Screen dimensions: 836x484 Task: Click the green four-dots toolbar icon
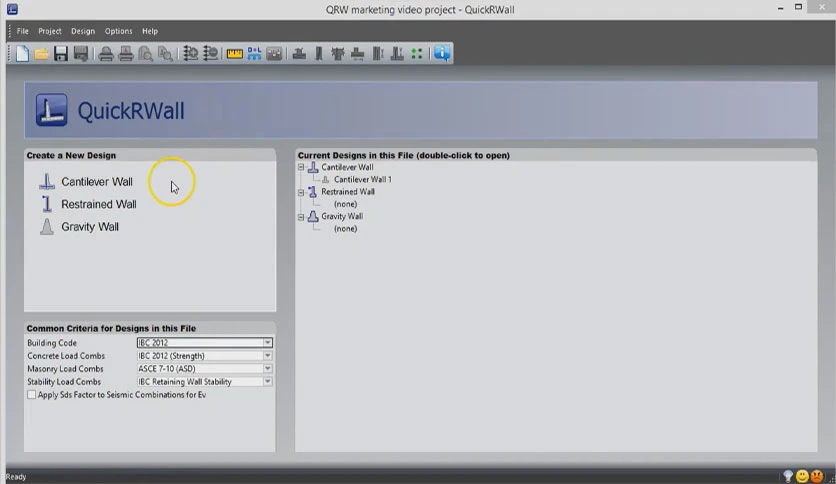pyautogui.click(x=417, y=53)
